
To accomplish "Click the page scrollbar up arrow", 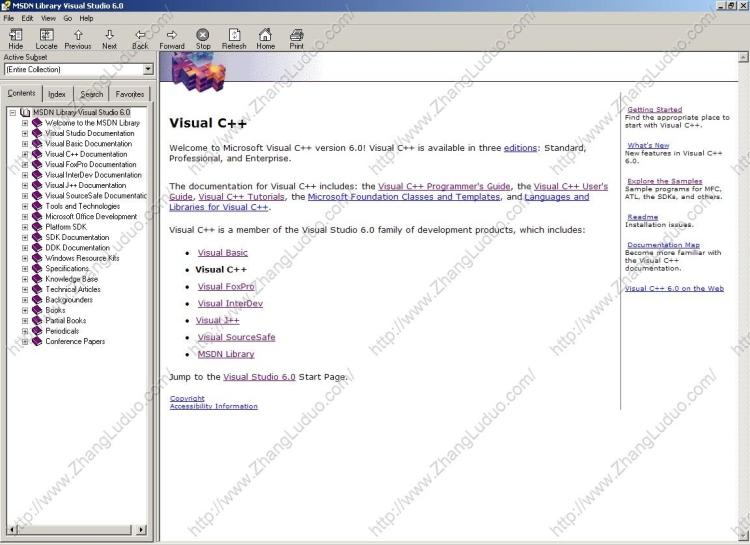I will 743,57.
